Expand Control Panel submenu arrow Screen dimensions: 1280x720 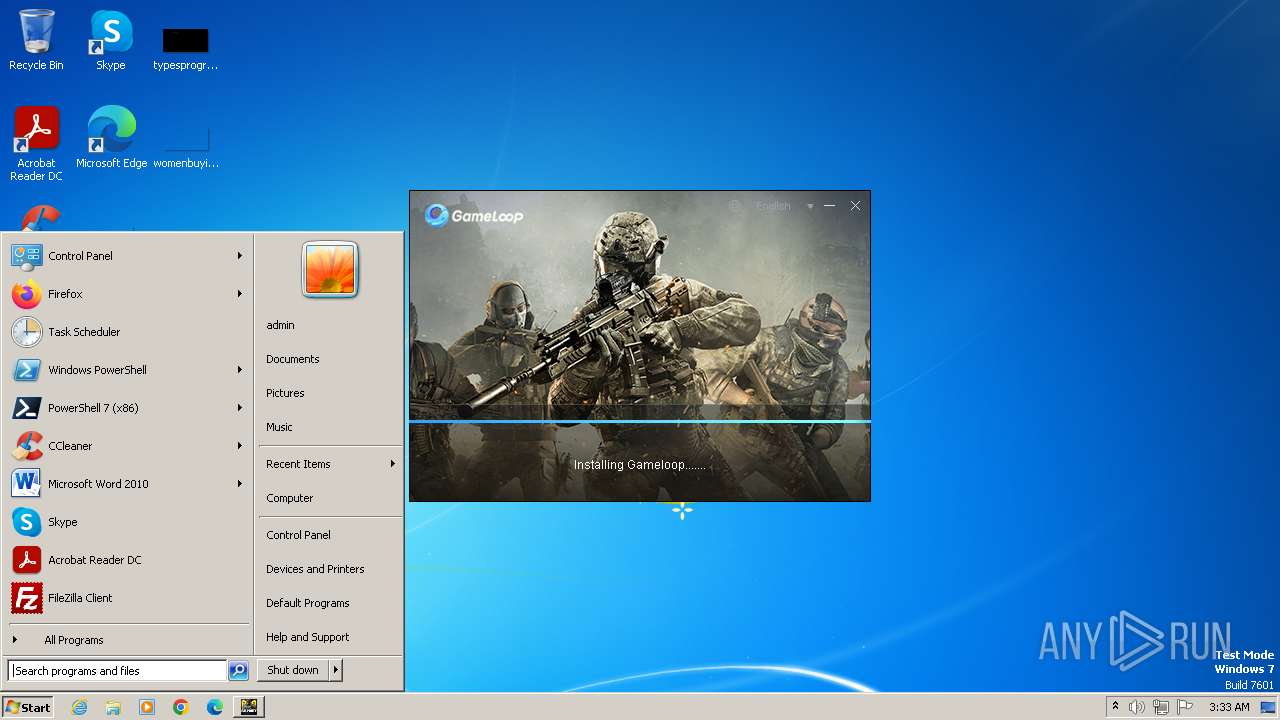[240, 256]
